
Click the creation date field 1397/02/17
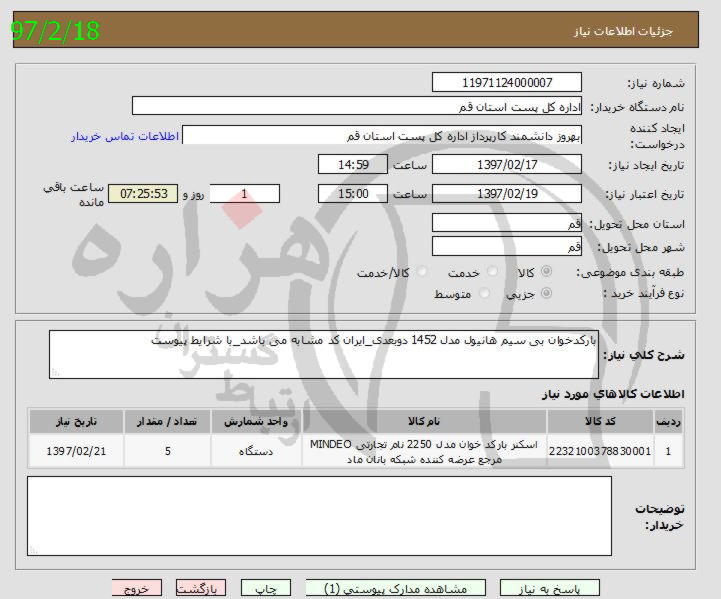[x=507, y=165]
